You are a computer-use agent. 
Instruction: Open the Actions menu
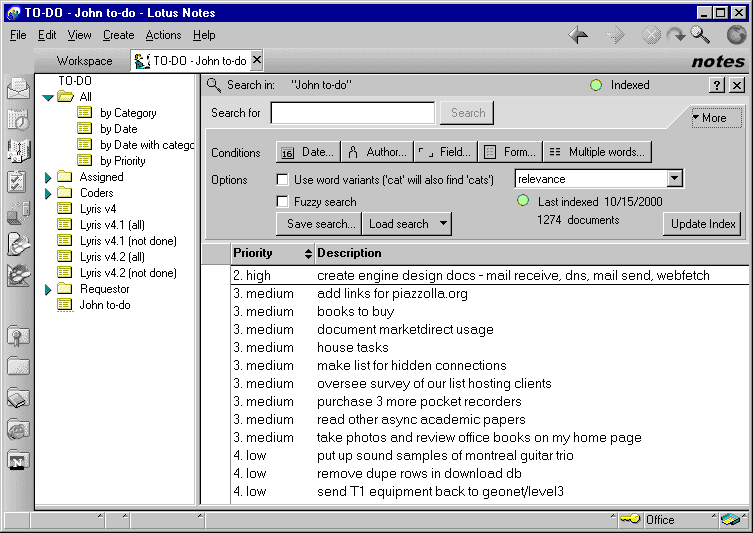pos(163,35)
